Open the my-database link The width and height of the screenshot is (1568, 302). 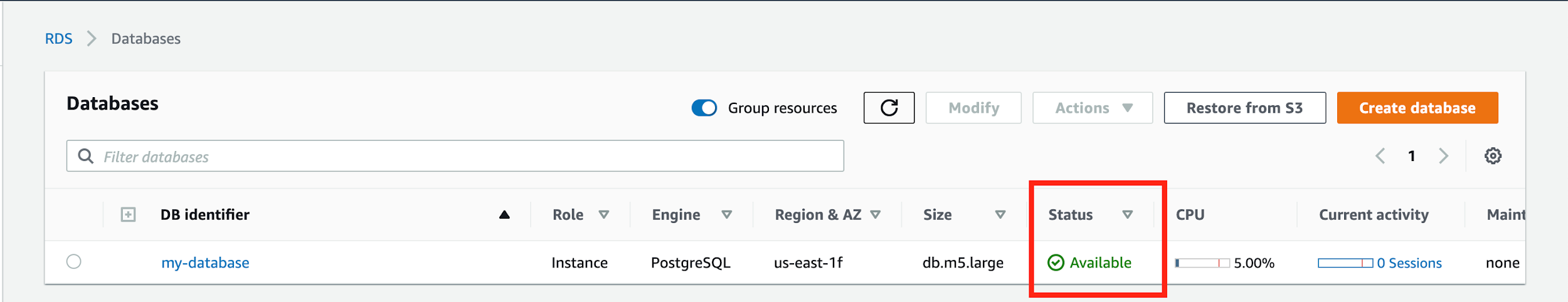click(x=205, y=263)
